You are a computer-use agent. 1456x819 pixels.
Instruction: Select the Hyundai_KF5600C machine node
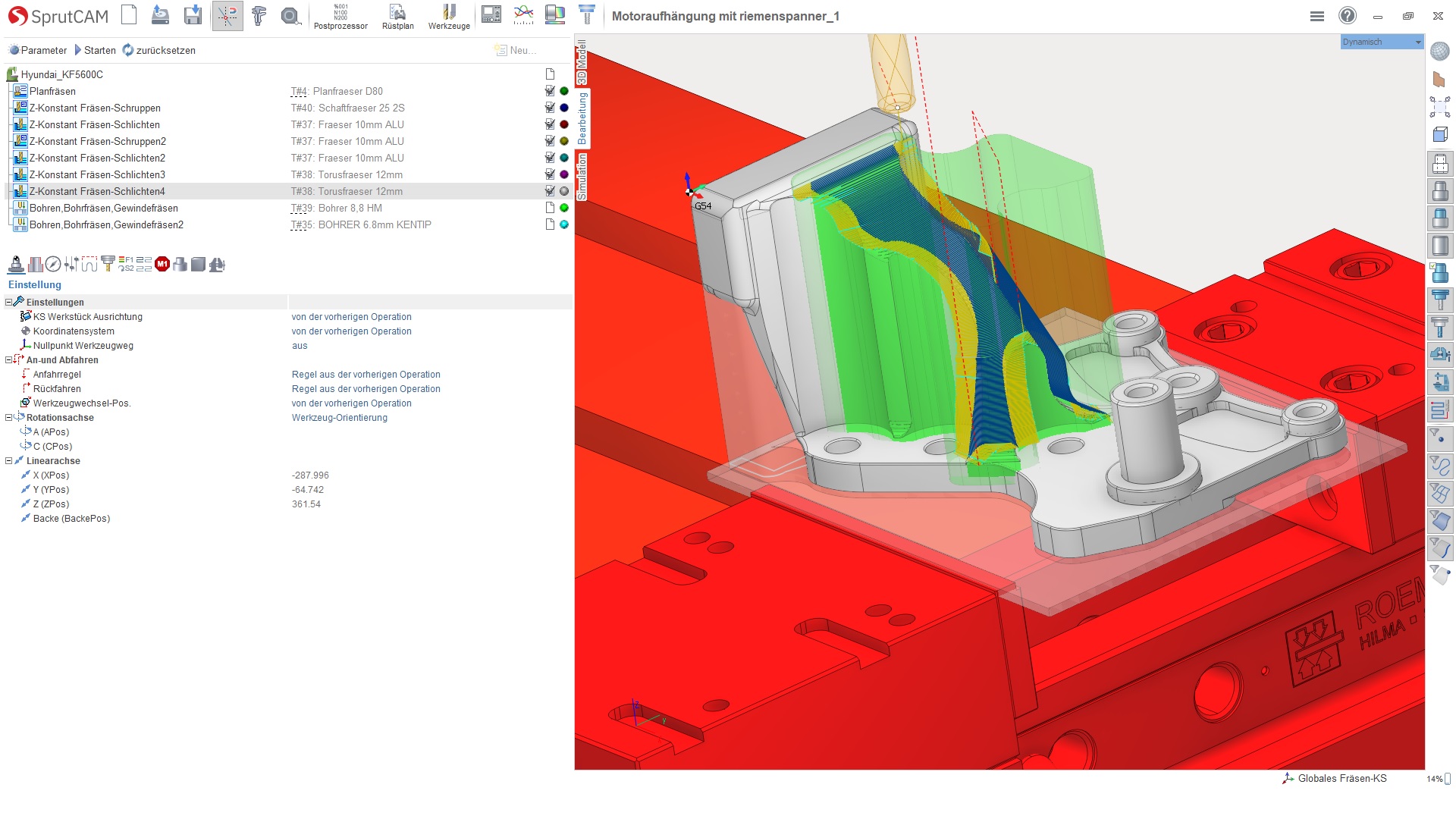coord(62,74)
